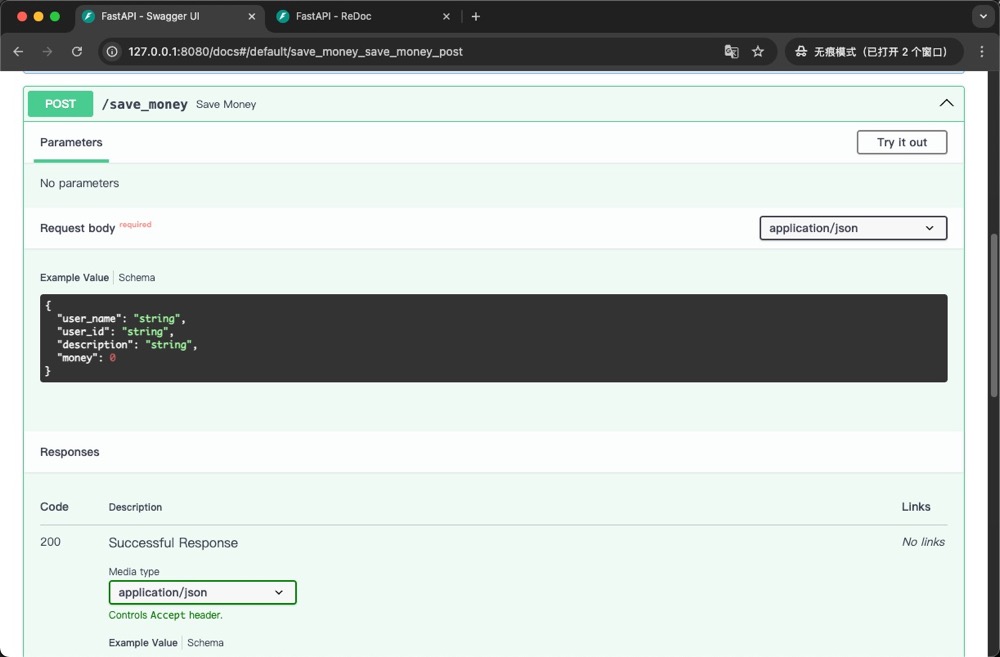Open the Chrome three-dot menu
Viewport: 1000px width, 657px height.
click(x=982, y=51)
